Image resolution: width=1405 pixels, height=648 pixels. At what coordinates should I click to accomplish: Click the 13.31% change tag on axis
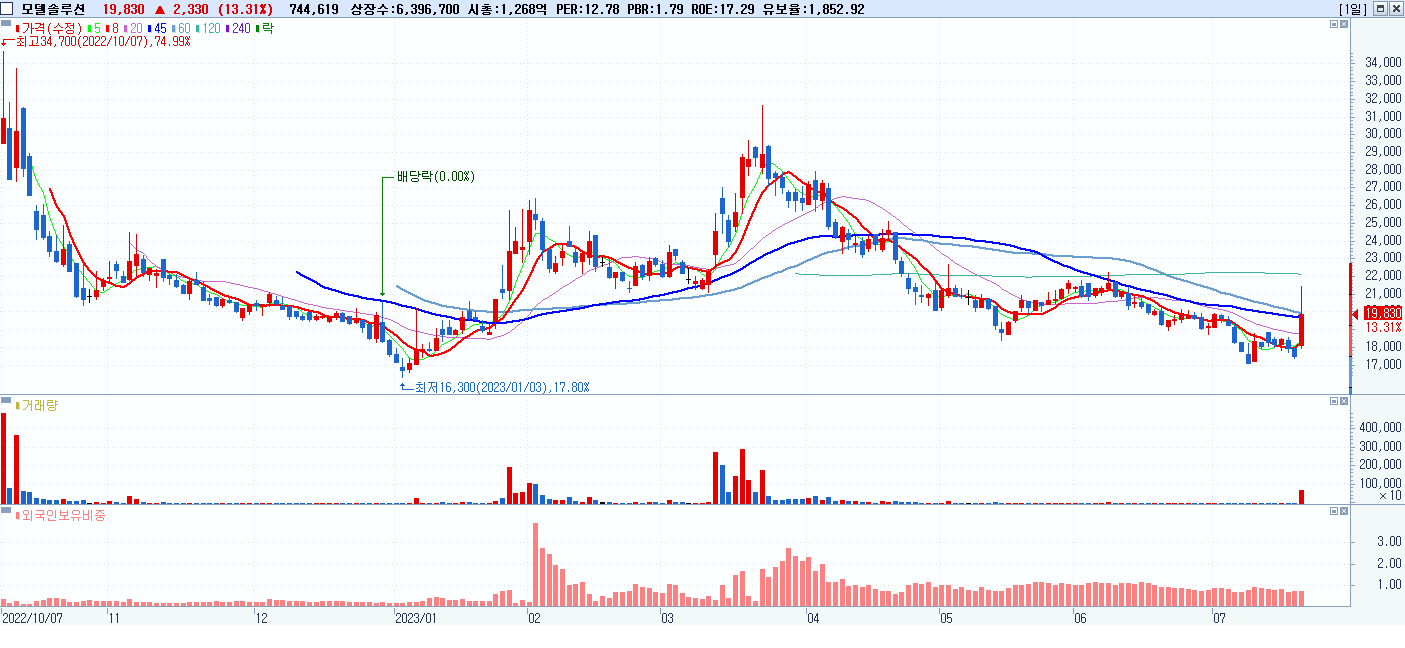click(1383, 327)
